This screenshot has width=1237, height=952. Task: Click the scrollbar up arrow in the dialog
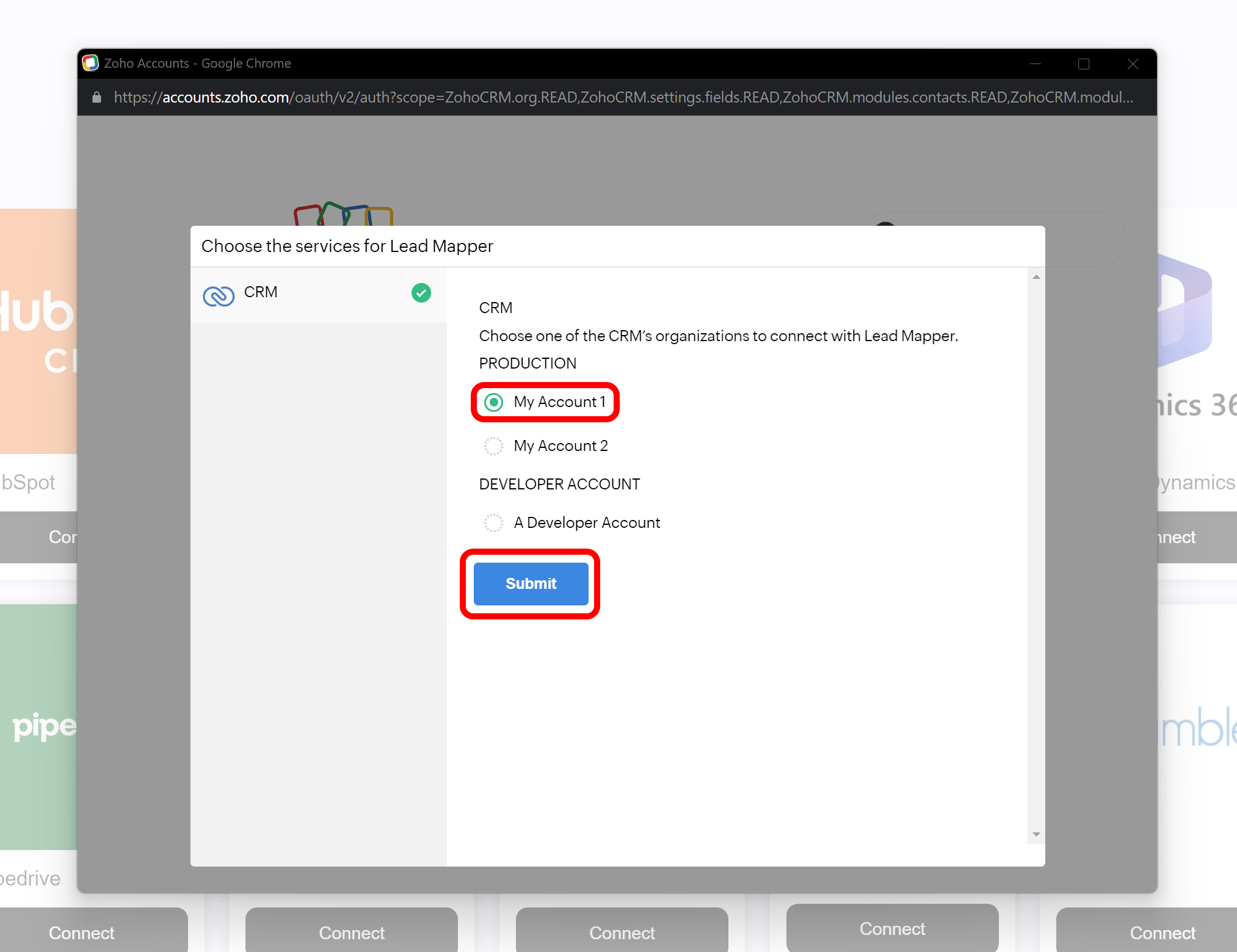point(1036,277)
